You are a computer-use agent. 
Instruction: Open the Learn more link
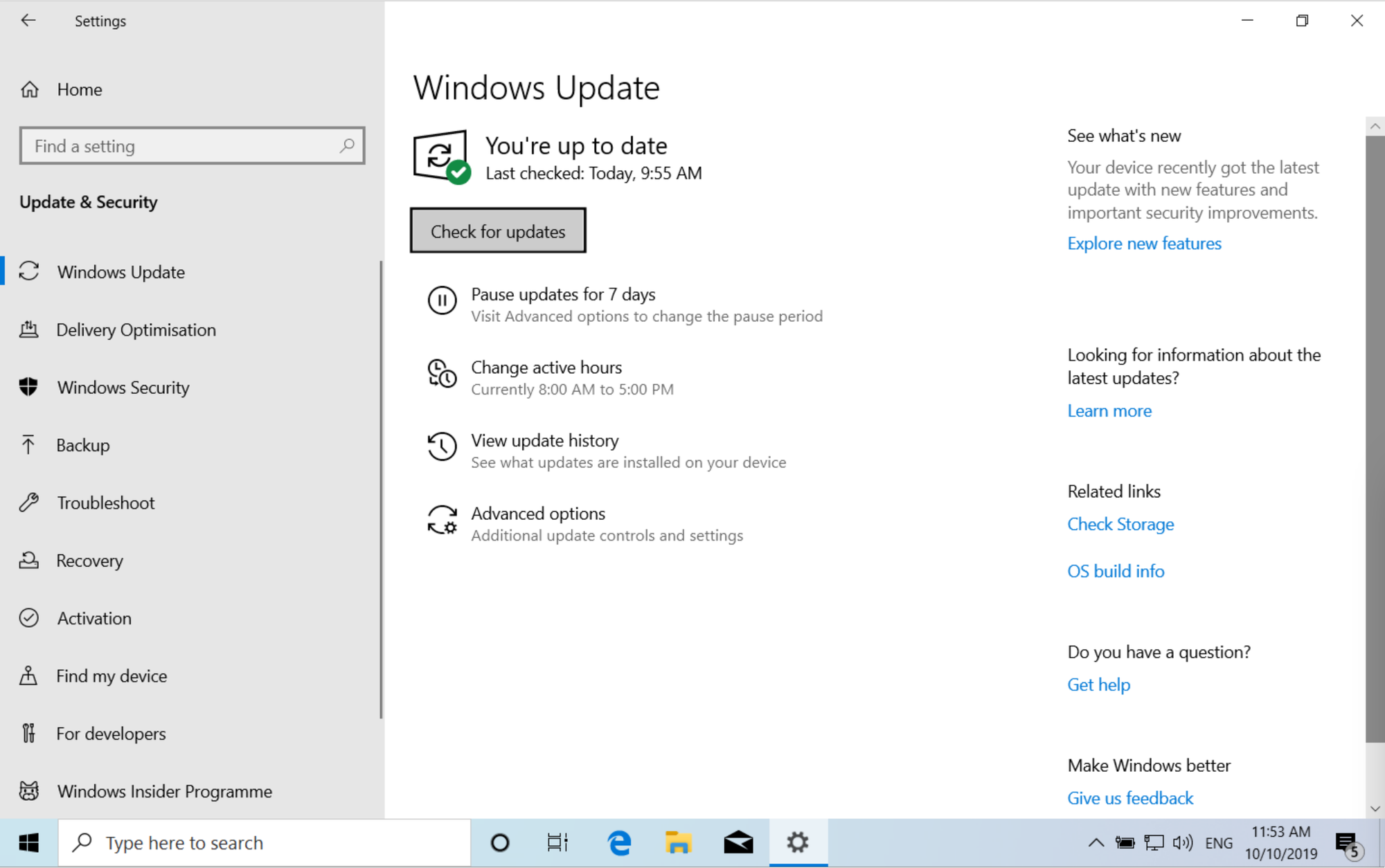coord(1109,410)
